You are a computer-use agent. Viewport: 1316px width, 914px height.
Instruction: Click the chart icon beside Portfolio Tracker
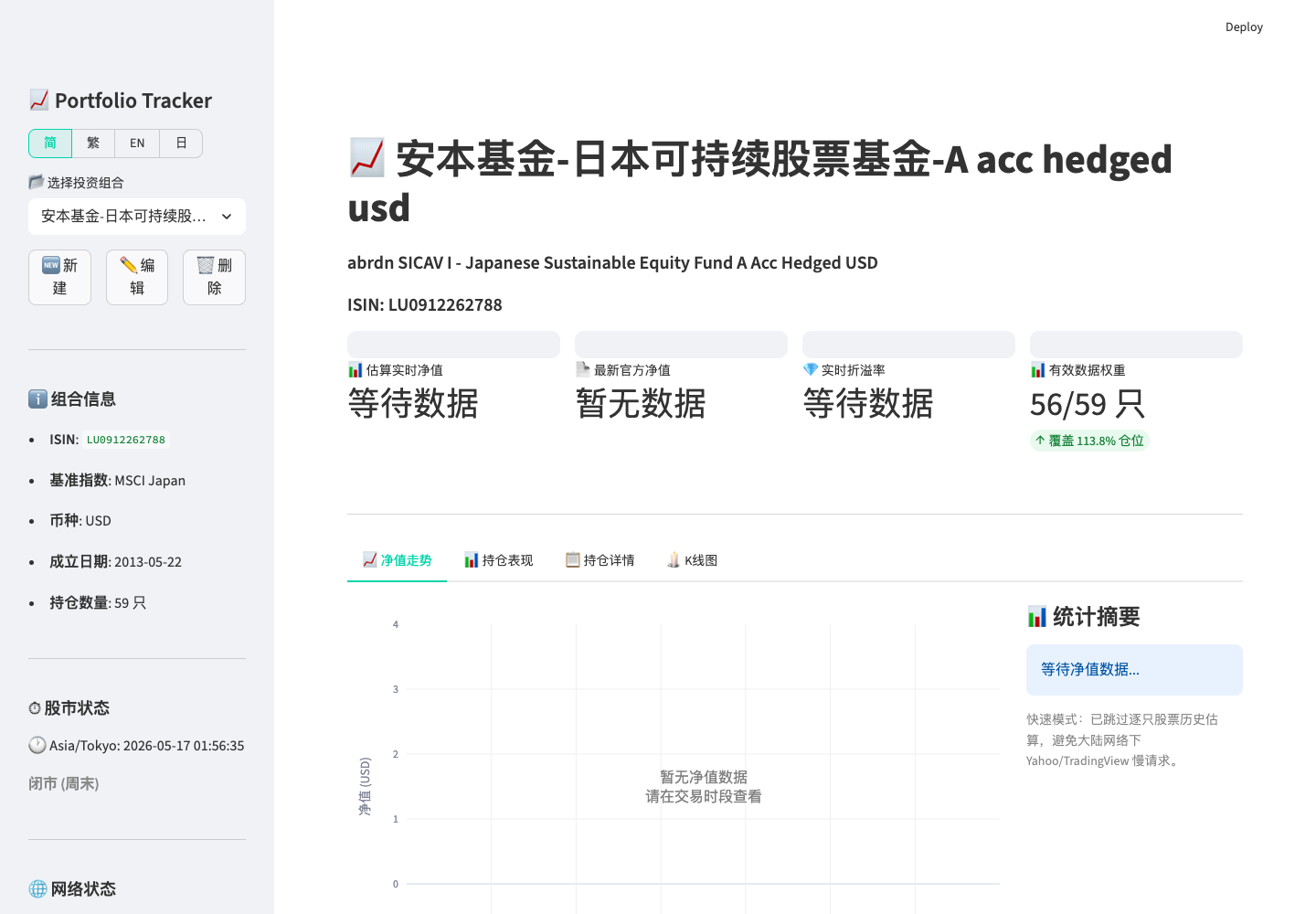pyautogui.click(x=38, y=100)
